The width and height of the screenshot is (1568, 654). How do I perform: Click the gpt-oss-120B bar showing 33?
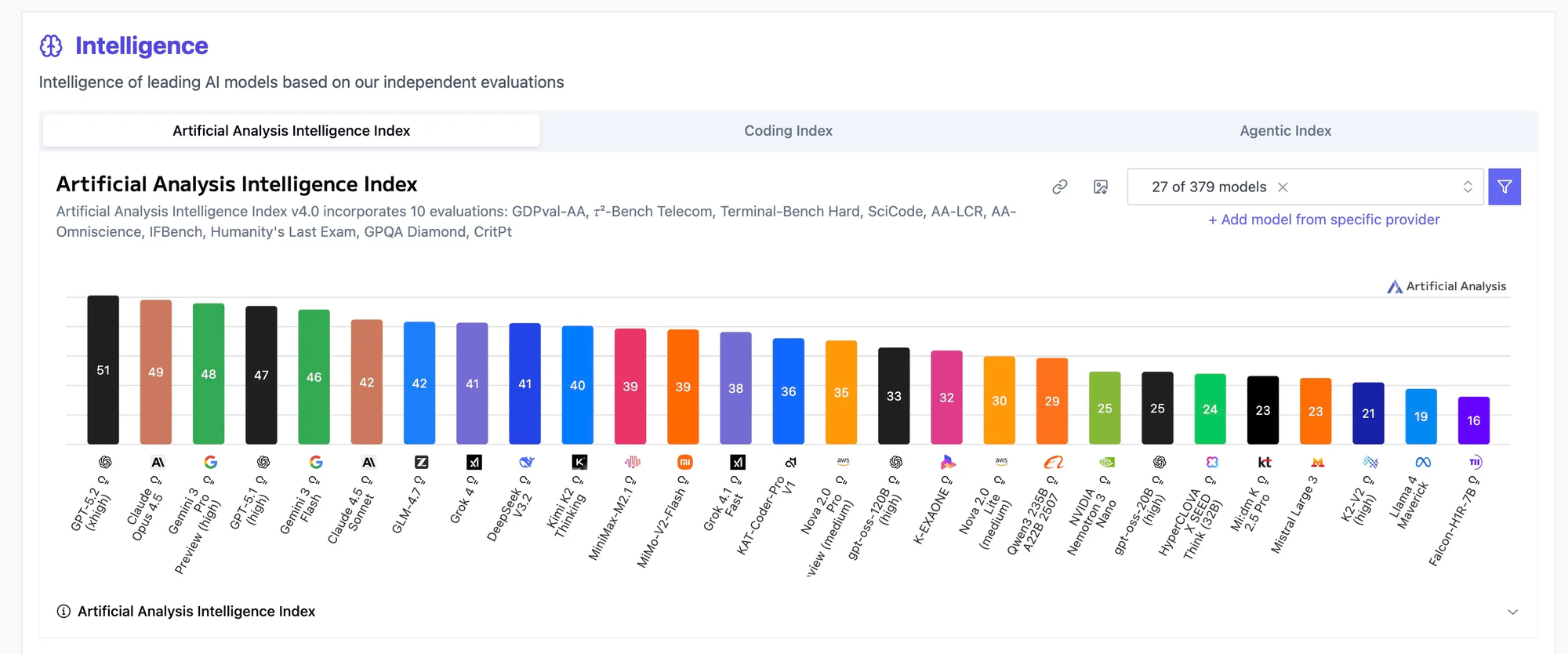click(894, 395)
